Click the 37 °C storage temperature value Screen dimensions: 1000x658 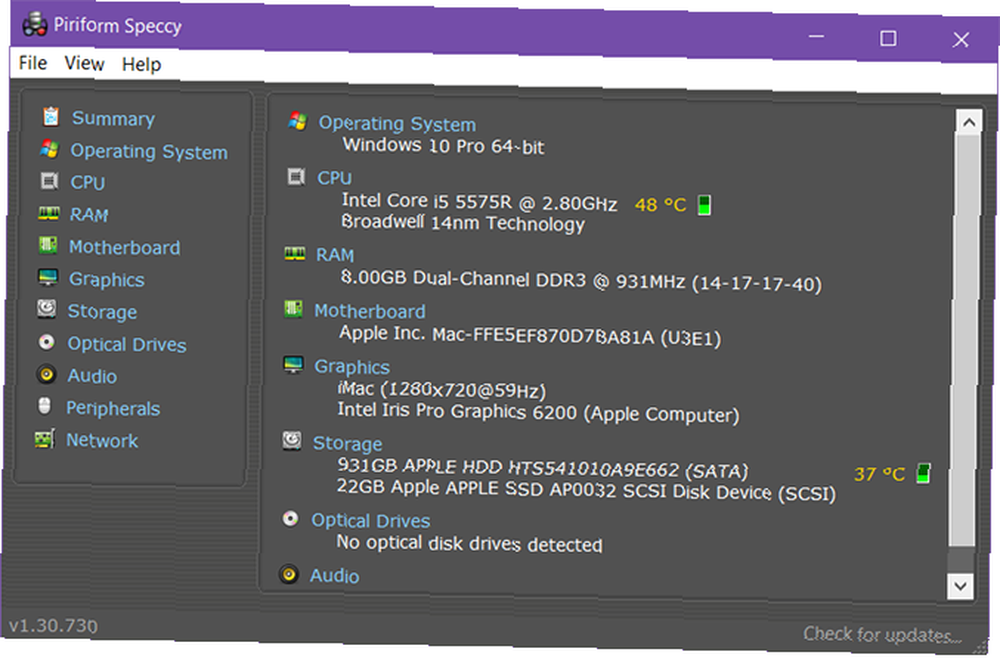(x=879, y=474)
